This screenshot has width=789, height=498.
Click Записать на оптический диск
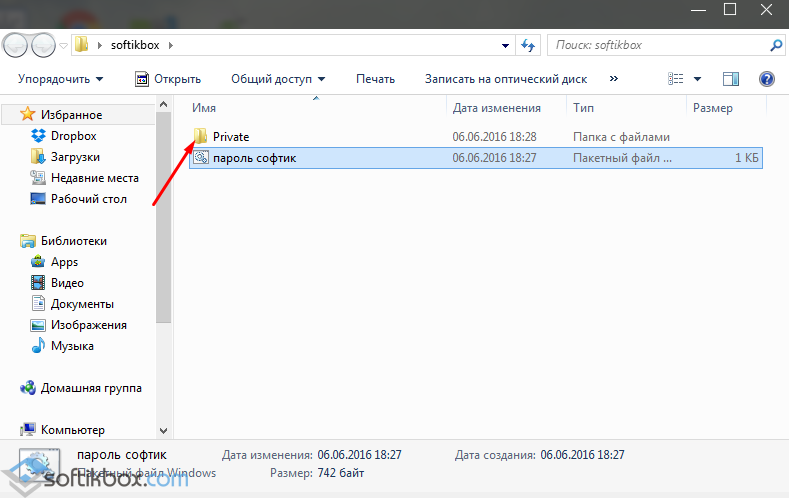[505, 79]
